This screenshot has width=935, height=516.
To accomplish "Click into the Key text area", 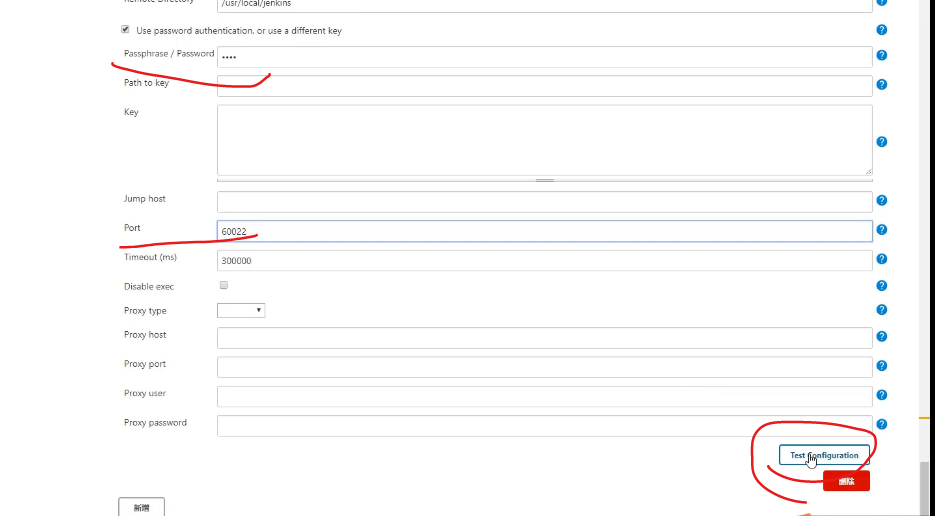I will 544,140.
